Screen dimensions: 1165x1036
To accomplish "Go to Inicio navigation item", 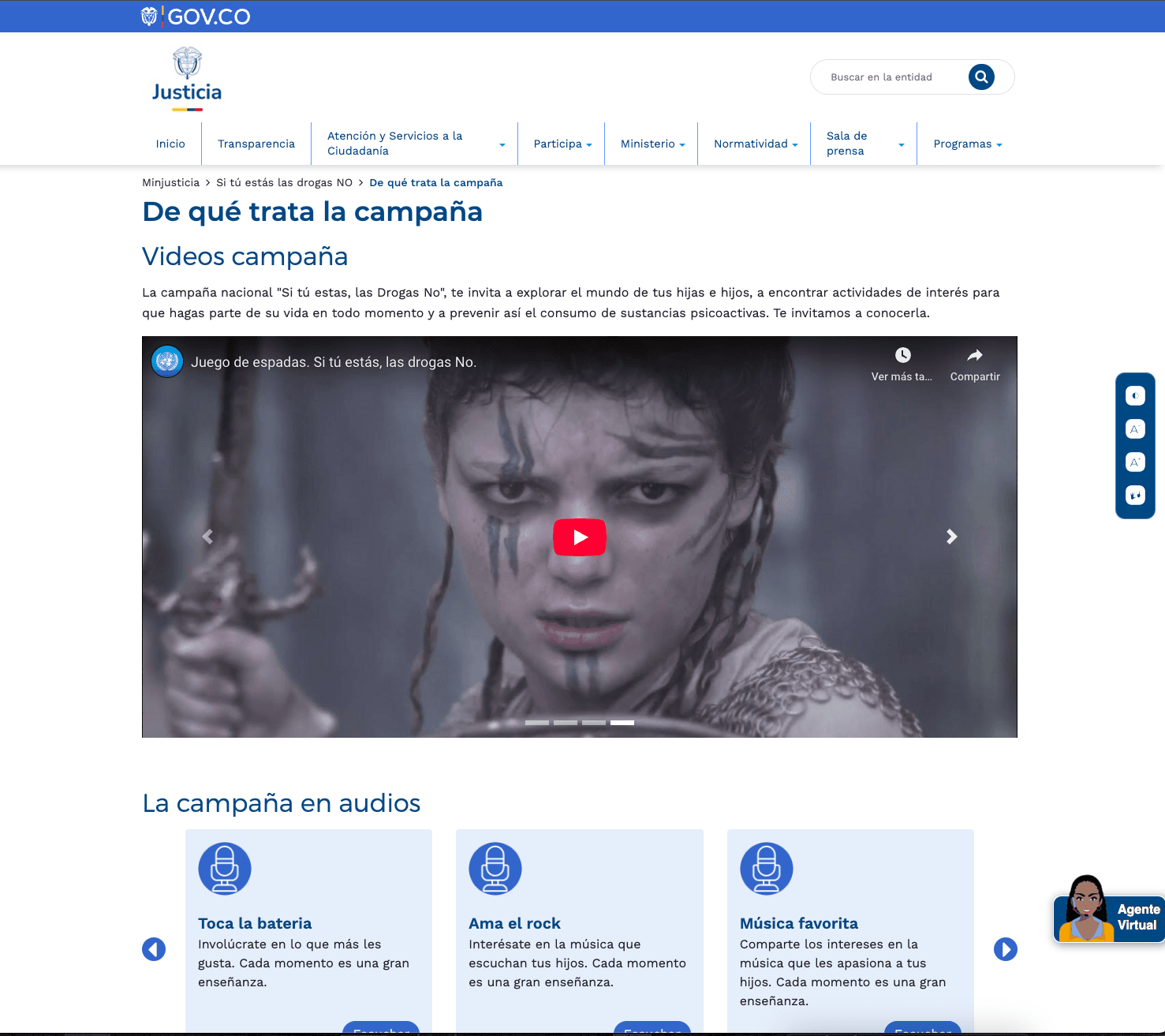I will (170, 144).
